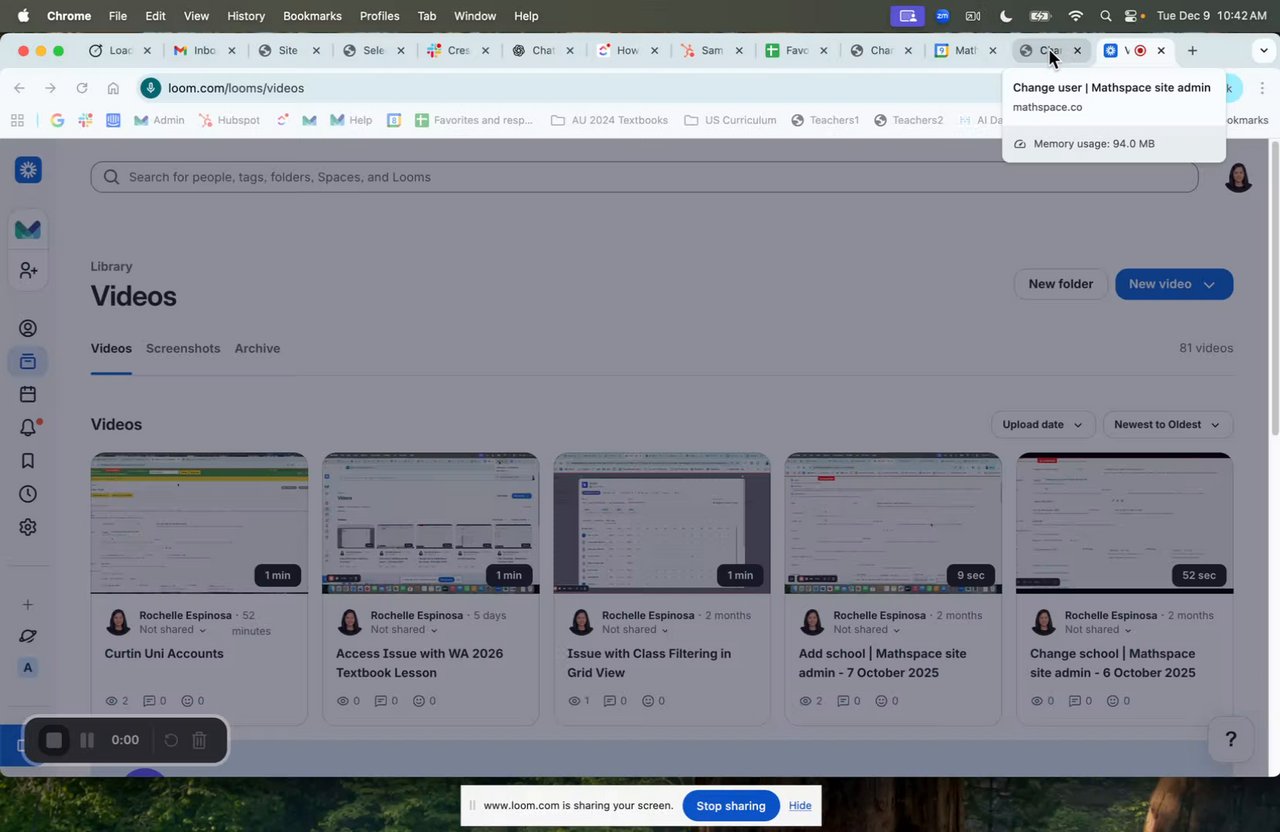The image size is (1280, 832).
Task: Open the Profiles menu in menu bar
Action: pos(379,16)
